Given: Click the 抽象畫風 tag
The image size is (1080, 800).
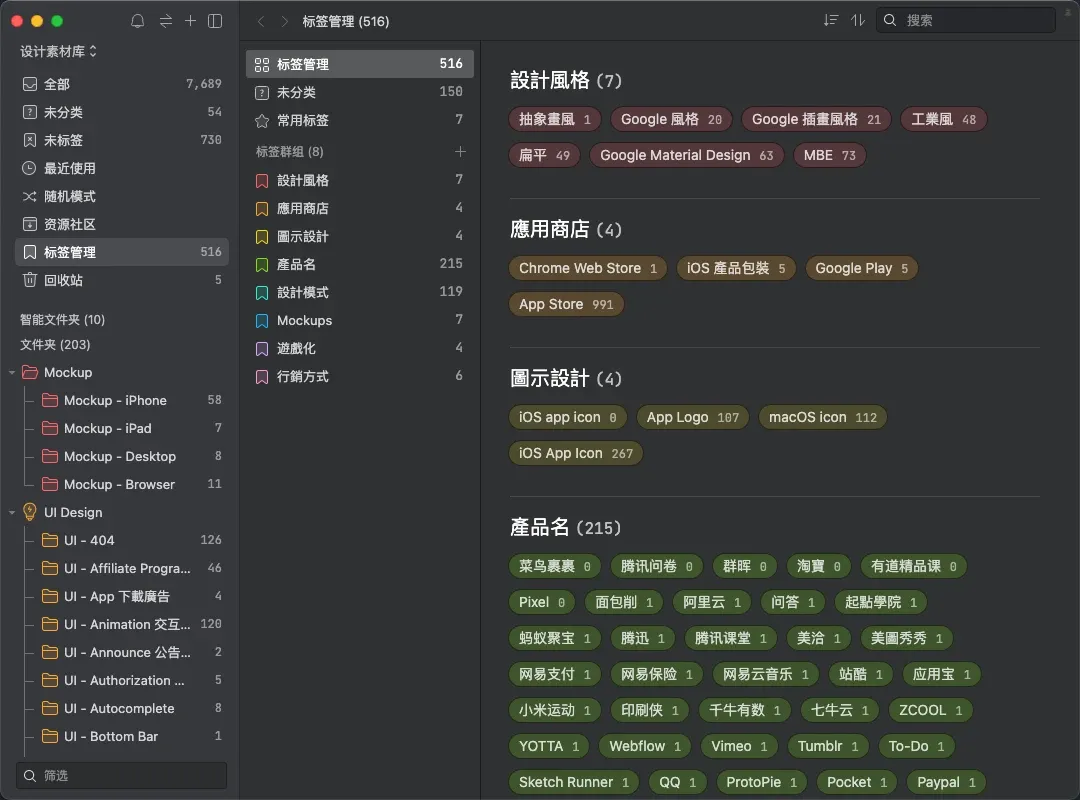Looking at the screenshot, I should point(554,119).
